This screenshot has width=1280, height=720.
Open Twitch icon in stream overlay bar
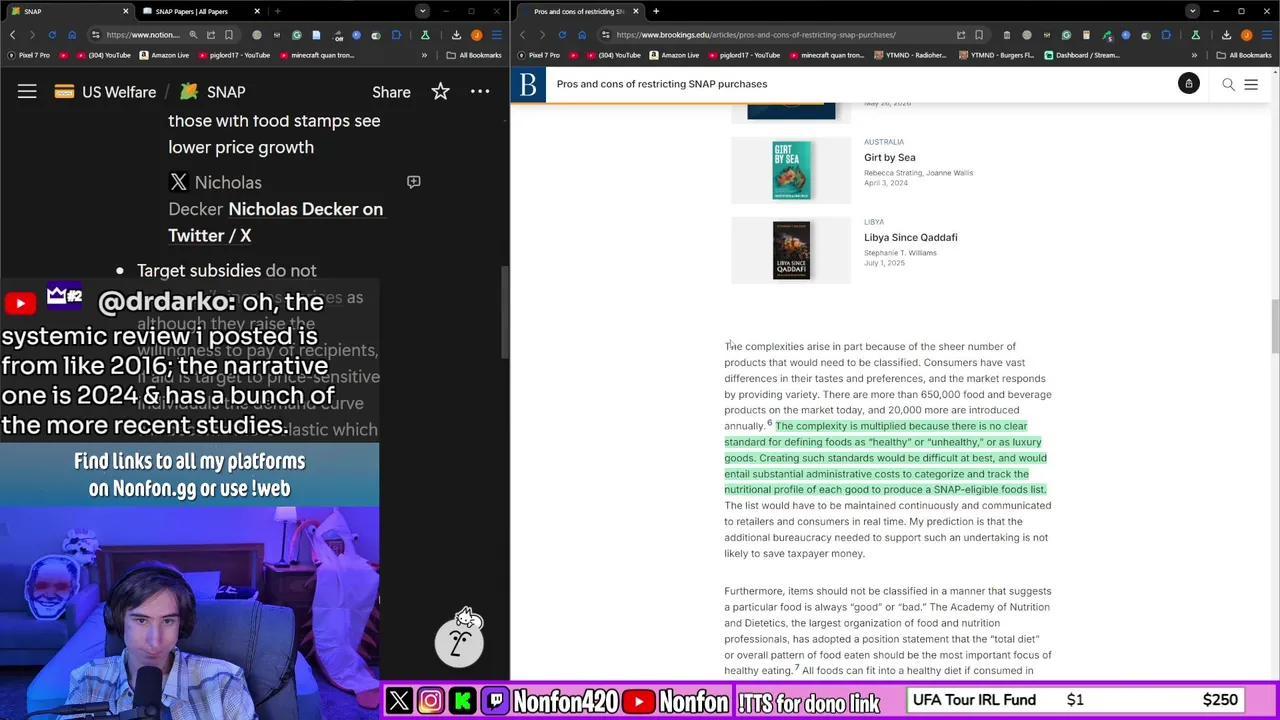pos(495,701)
